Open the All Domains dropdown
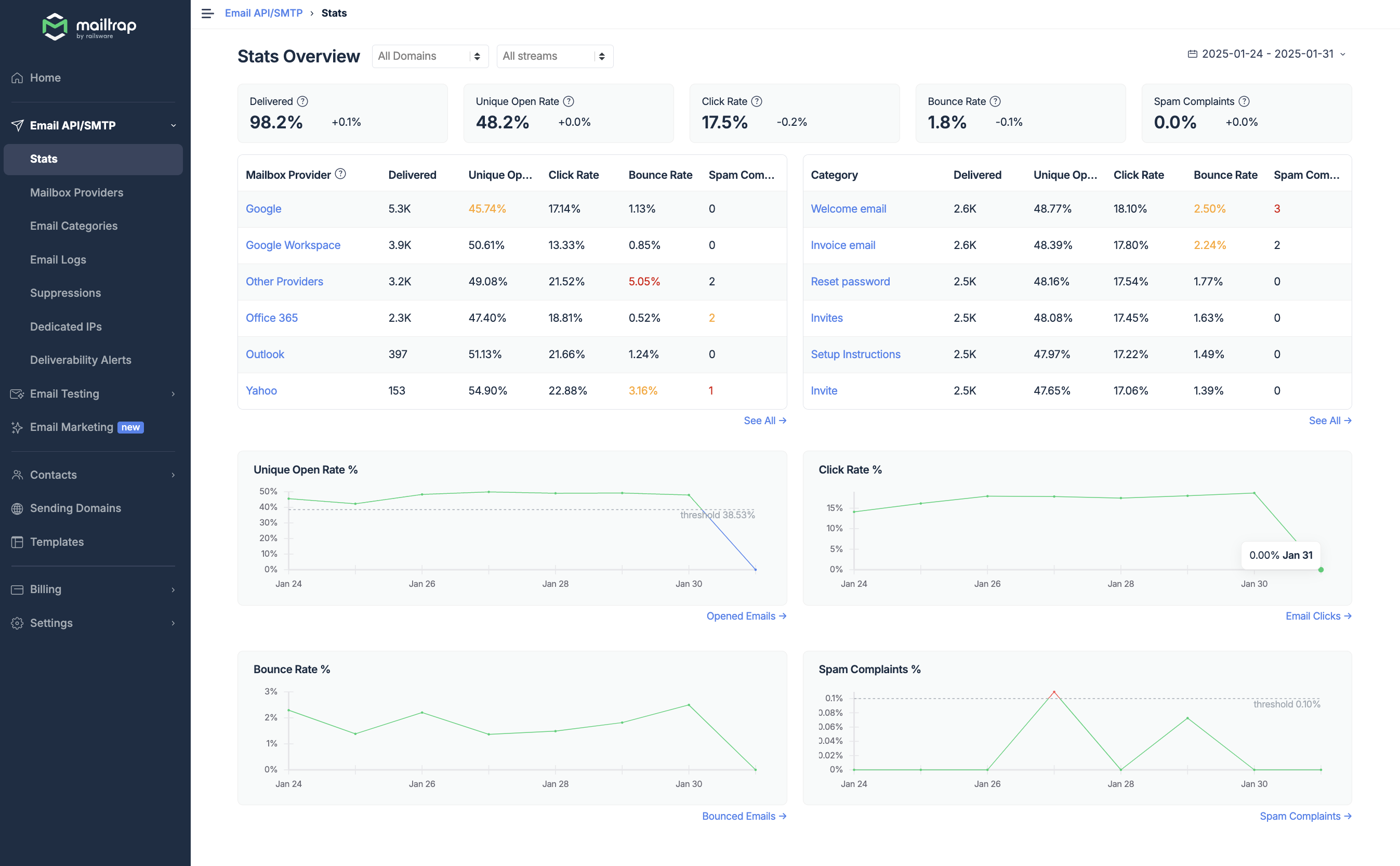The image size is (1400, 866). coord(429,56)
